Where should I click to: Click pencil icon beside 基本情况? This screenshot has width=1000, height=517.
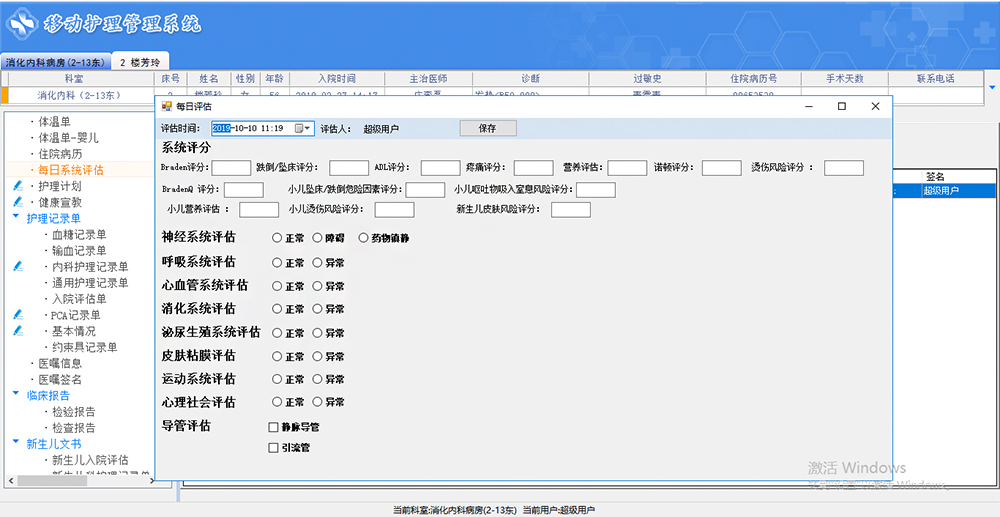[18, 331]
